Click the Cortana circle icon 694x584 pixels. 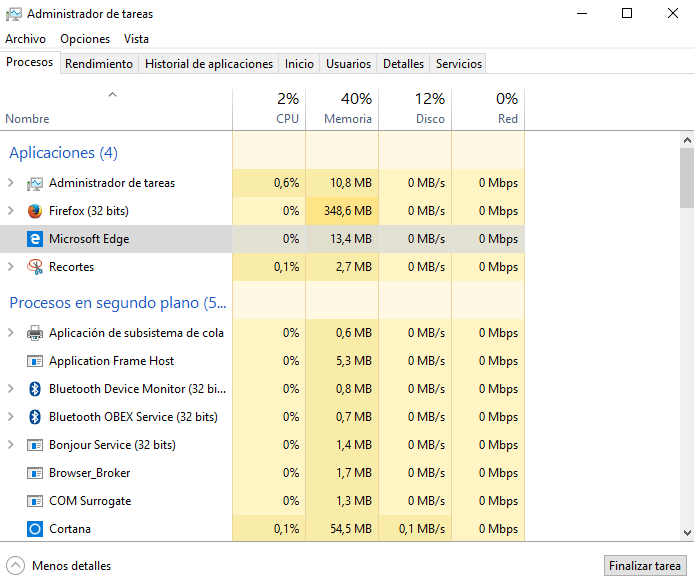point(35,529)
